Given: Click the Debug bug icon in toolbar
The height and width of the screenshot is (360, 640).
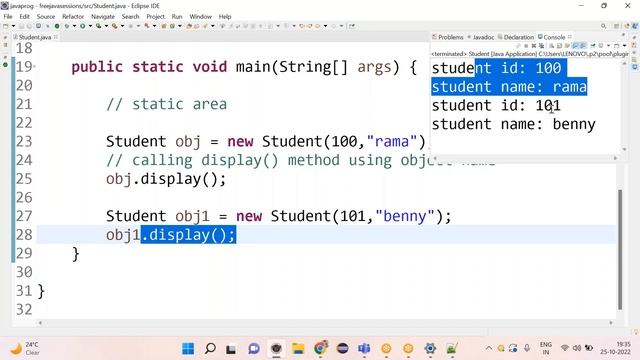Looking at the screenshot, I should point(67,26).
